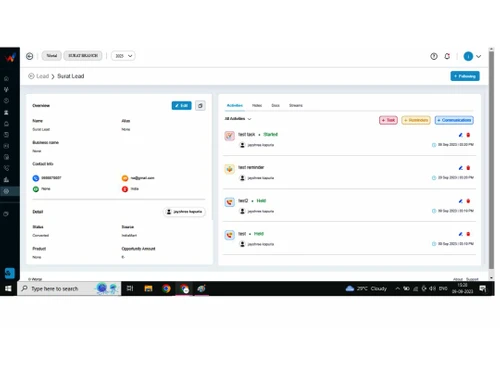This screenshot has height=375, width=500.
Task: Expand the user profile menu chevron
Action: [x=478, y=56]
